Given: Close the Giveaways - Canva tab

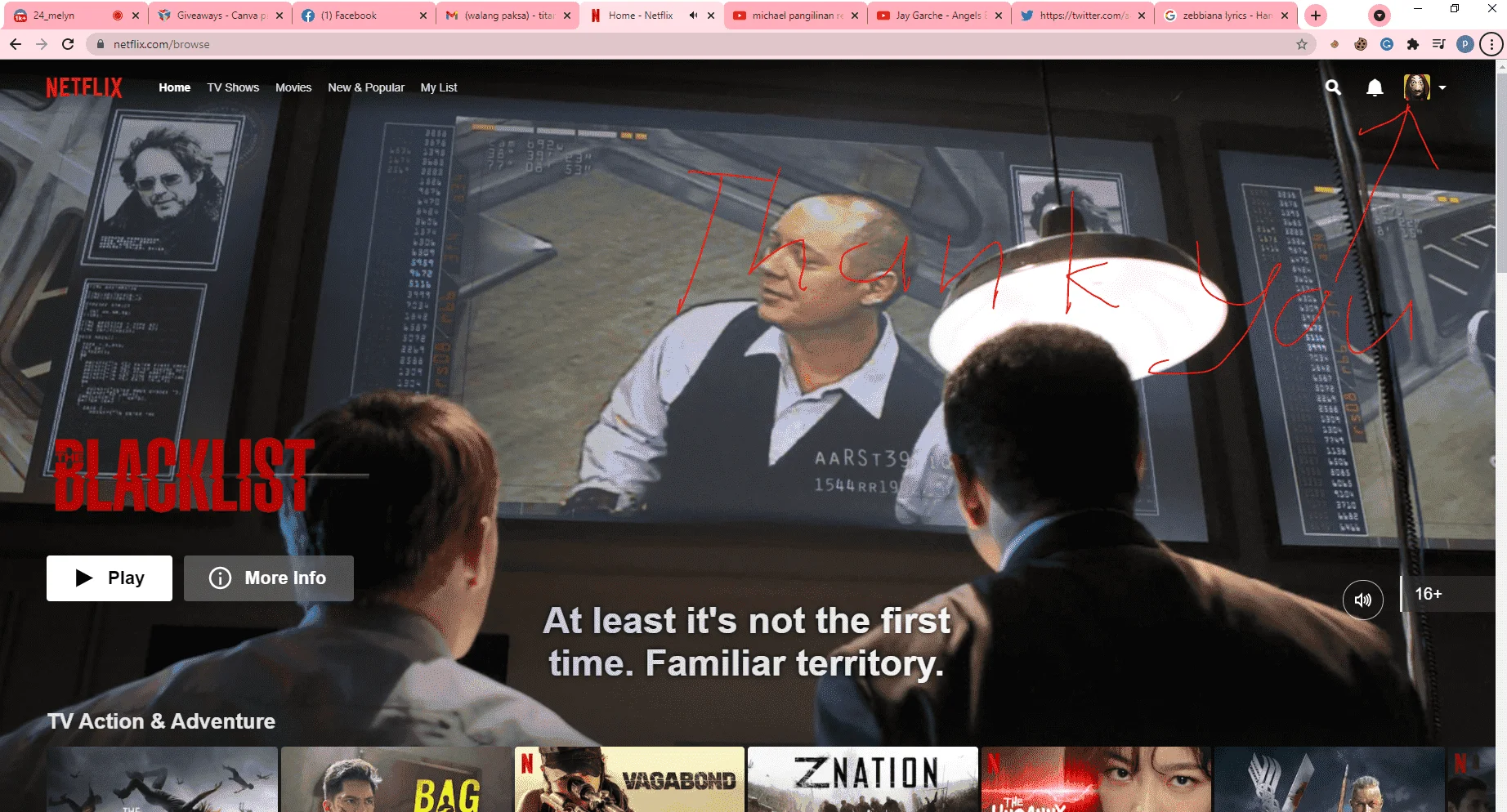Looking at the screenshot, I should tap(279, 16).
